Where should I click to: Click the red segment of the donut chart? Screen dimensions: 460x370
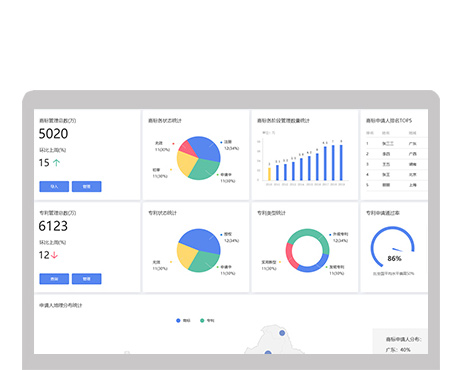point(291,256)
